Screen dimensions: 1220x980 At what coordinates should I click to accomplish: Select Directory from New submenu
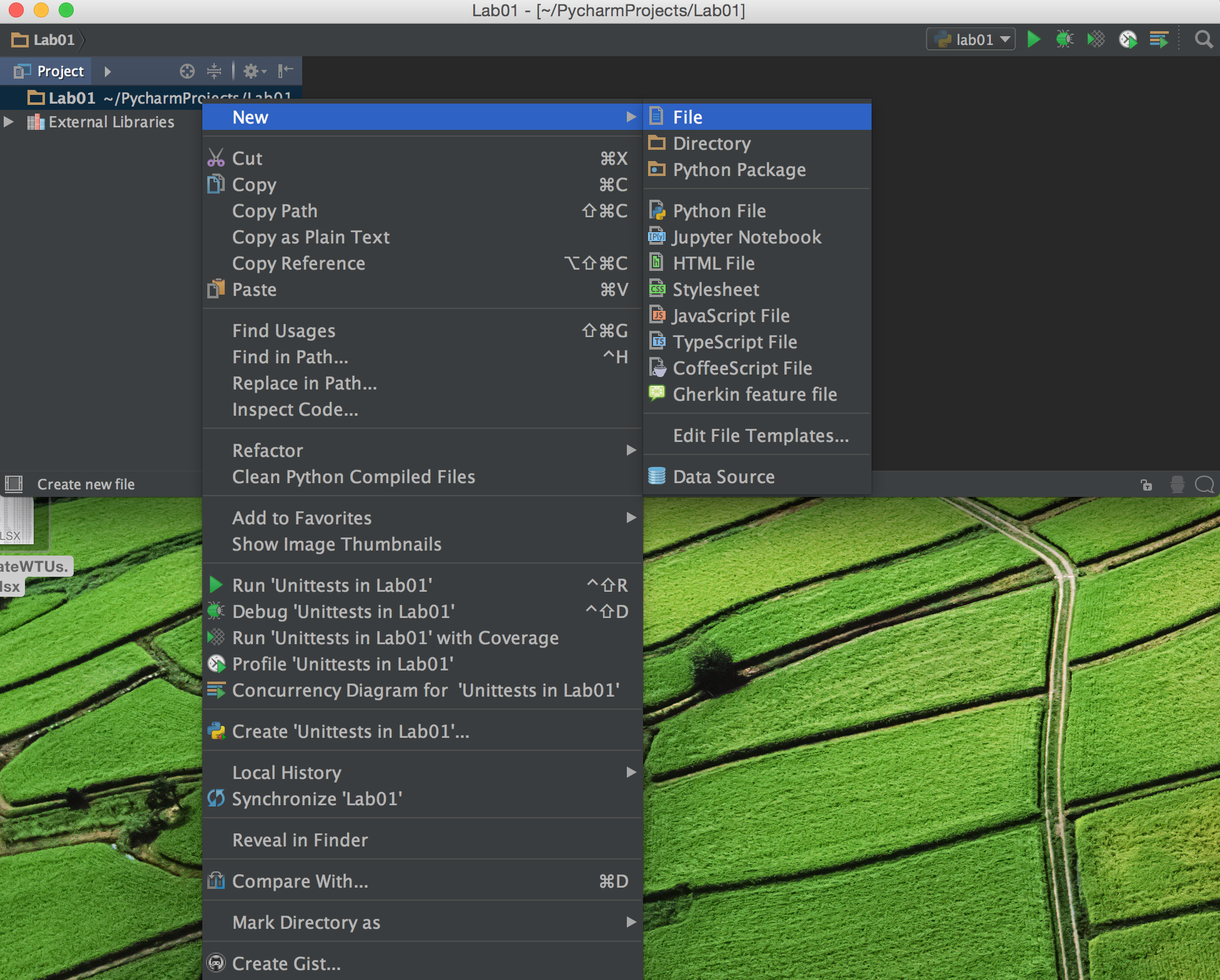click(x=757, y=144)
